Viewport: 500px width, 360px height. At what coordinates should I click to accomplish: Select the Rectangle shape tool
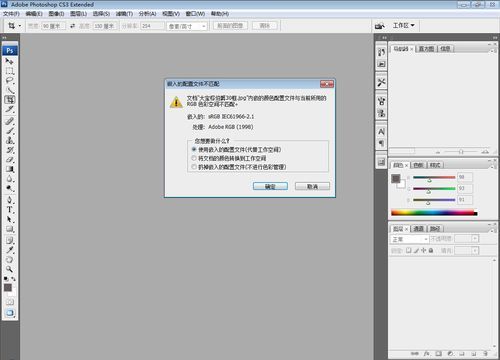(x=9, y=229)
